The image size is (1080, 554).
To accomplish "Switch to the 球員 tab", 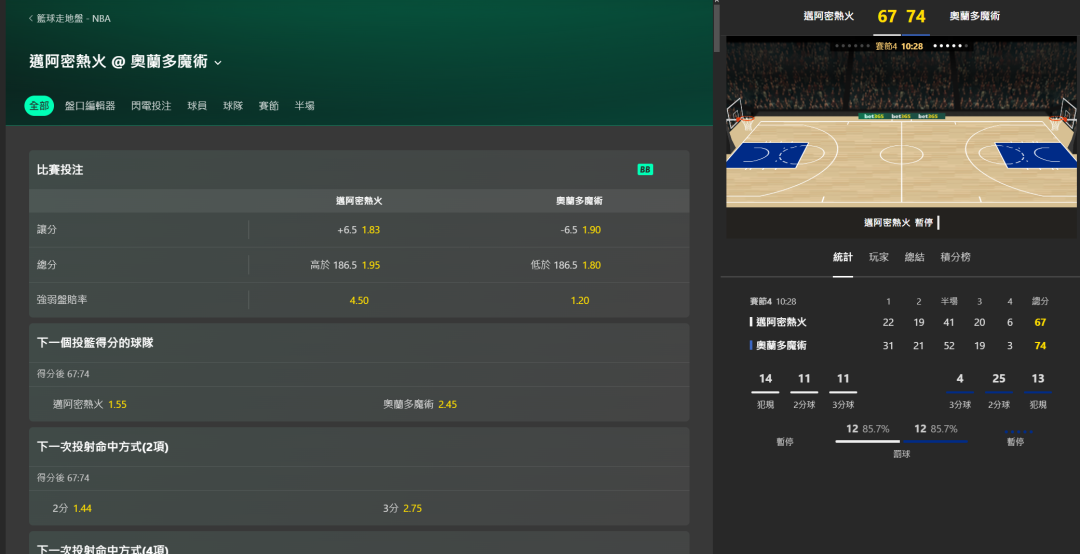I will point(197,105).
